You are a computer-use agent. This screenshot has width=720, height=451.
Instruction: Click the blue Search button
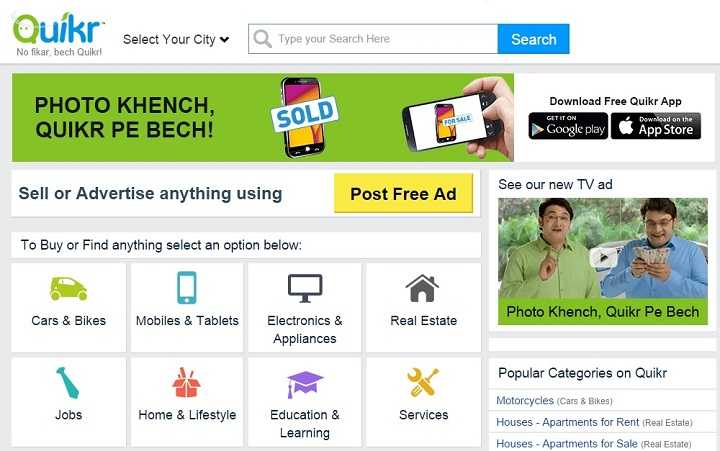(534, 39)
